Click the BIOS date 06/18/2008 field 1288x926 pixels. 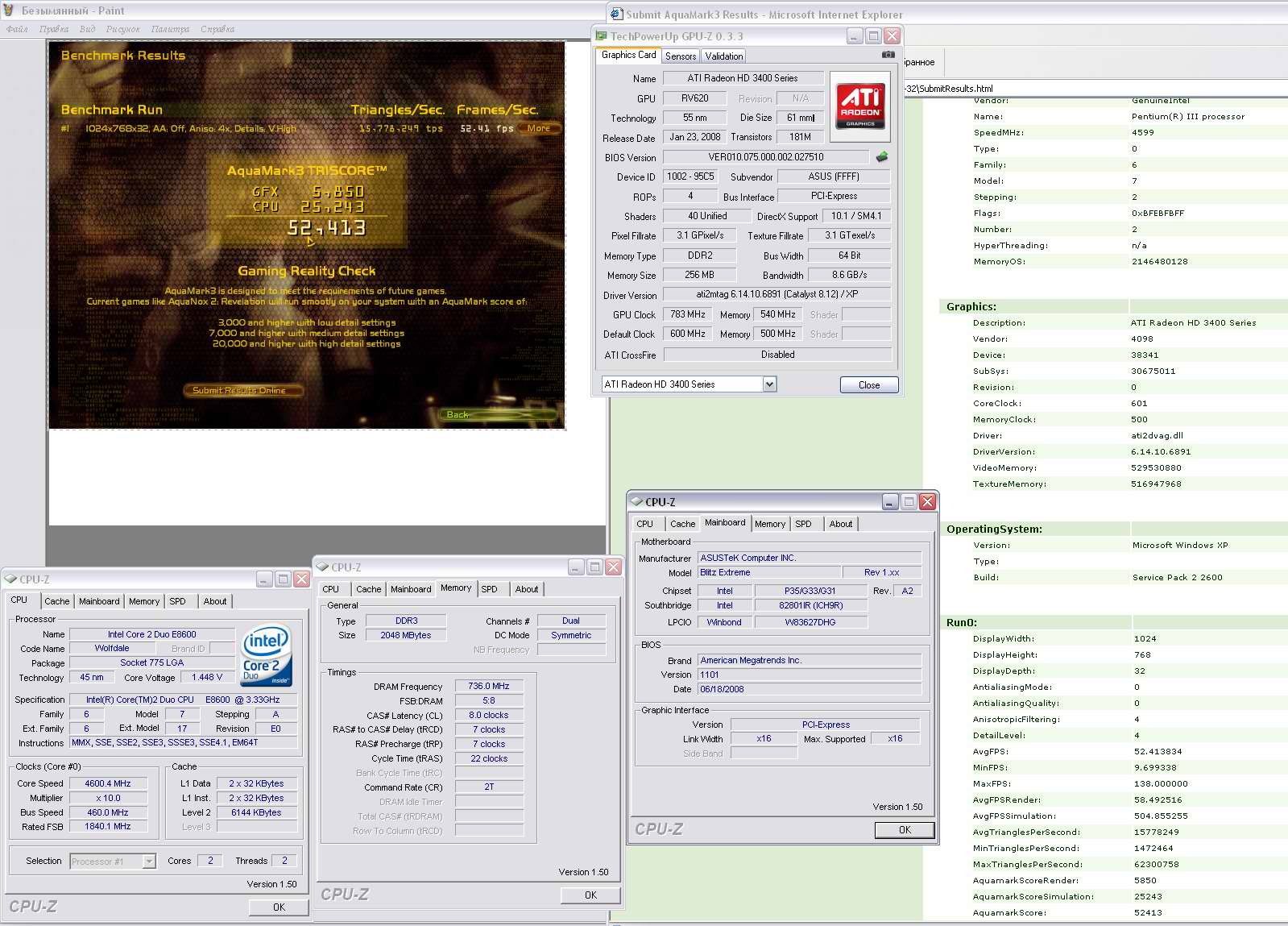(810, 689)
